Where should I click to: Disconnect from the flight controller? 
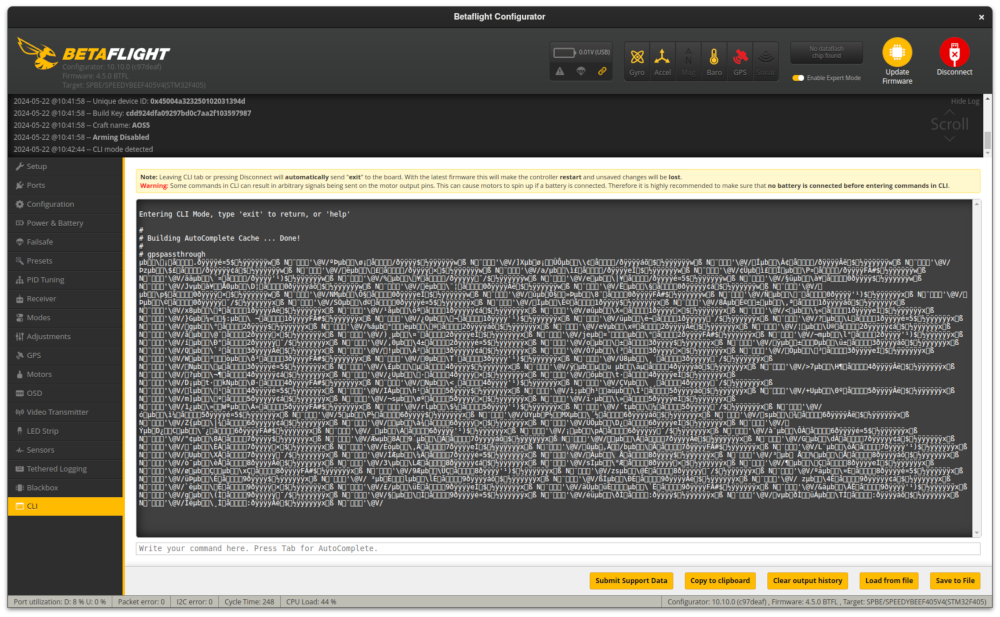pos(954,57)
